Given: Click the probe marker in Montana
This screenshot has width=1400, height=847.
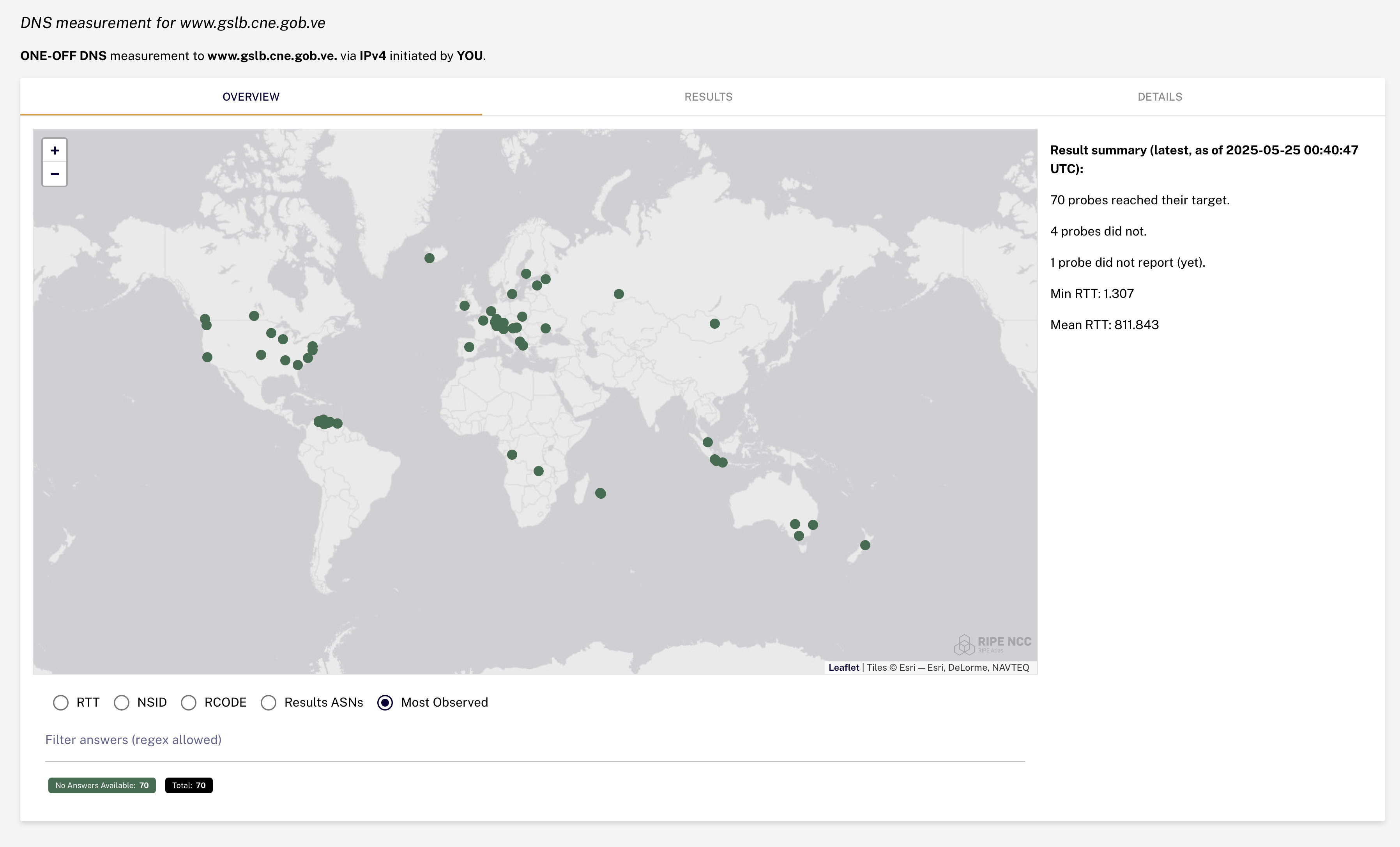Looking at the screenshot, I should click(254, 315).
